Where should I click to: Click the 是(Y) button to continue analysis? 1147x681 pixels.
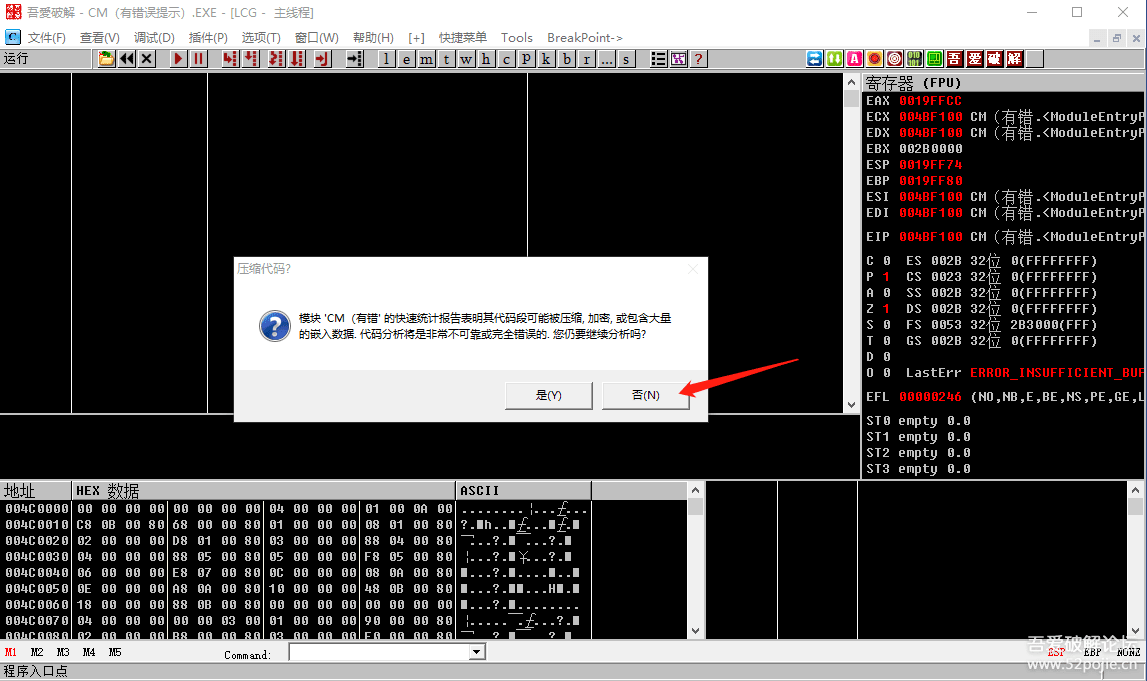[x=548, y=395]
